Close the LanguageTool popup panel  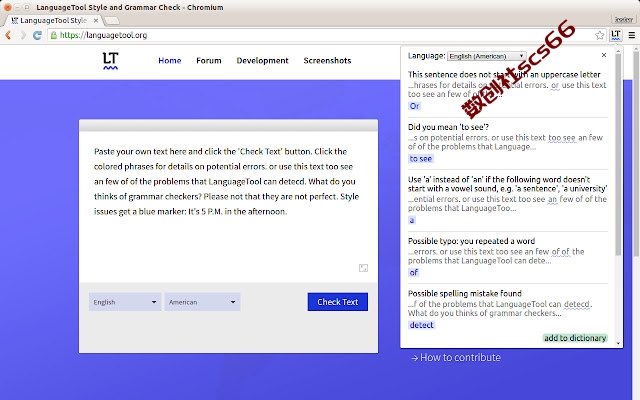coord(604,55)
